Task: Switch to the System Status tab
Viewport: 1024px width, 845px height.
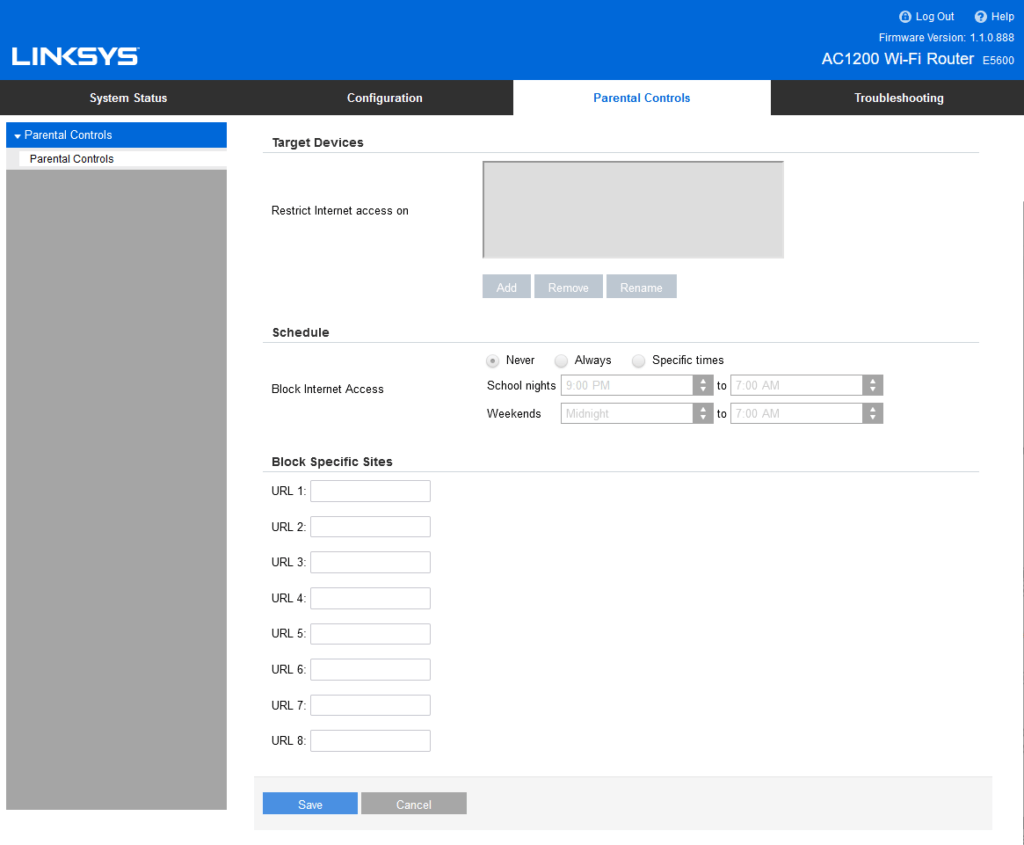Action: pos(128,98)
